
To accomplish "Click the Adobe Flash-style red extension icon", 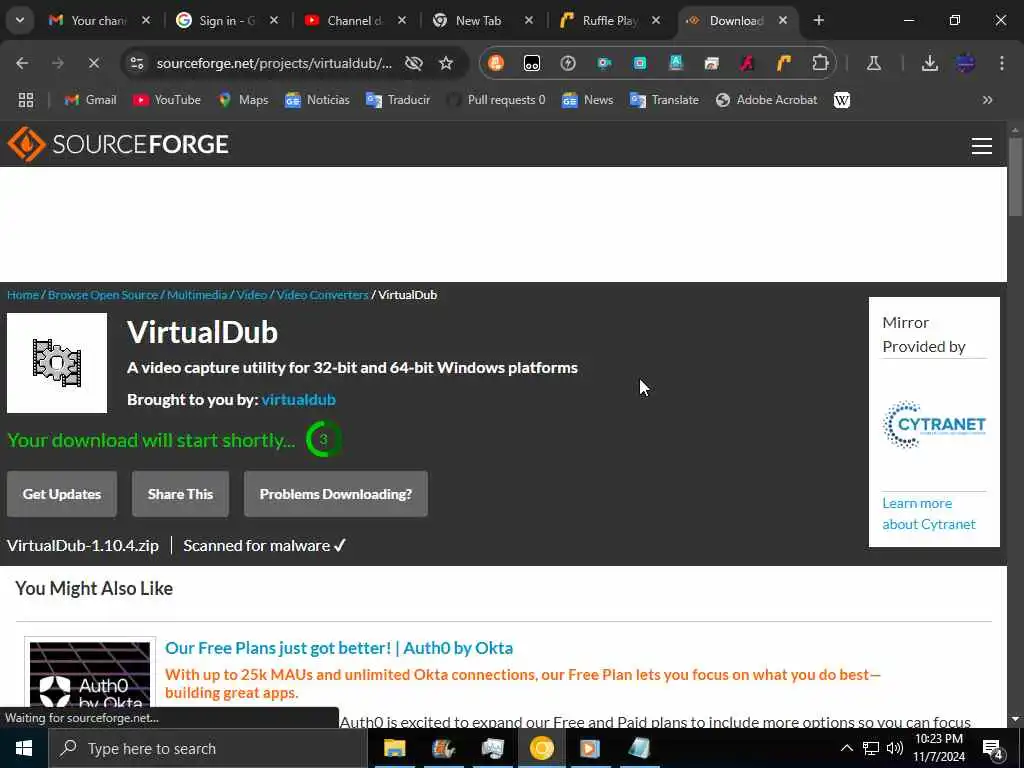I will point(747,63).
